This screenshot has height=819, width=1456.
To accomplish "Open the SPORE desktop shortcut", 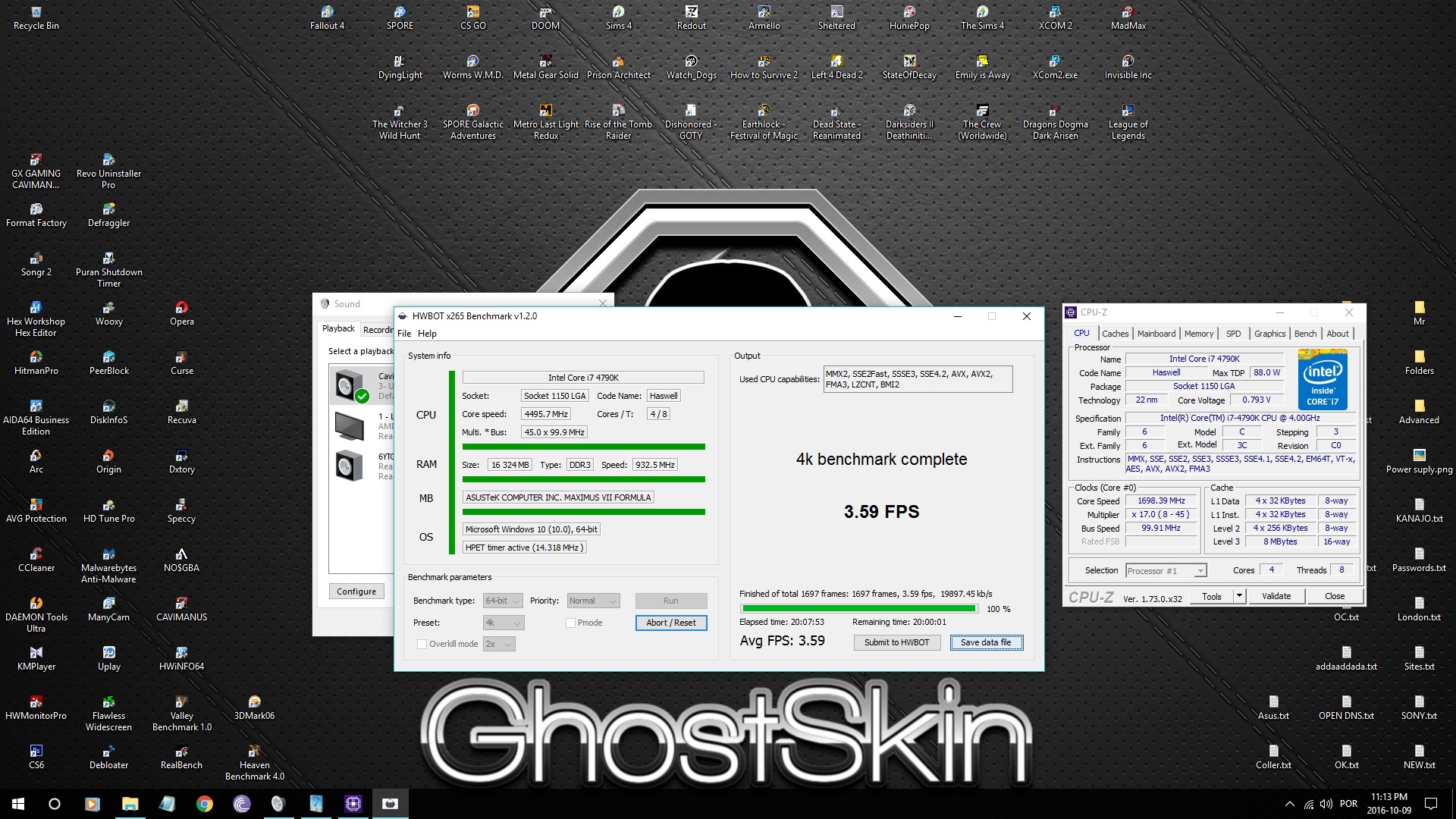I will pyautogui.click(x=400, y=17).
